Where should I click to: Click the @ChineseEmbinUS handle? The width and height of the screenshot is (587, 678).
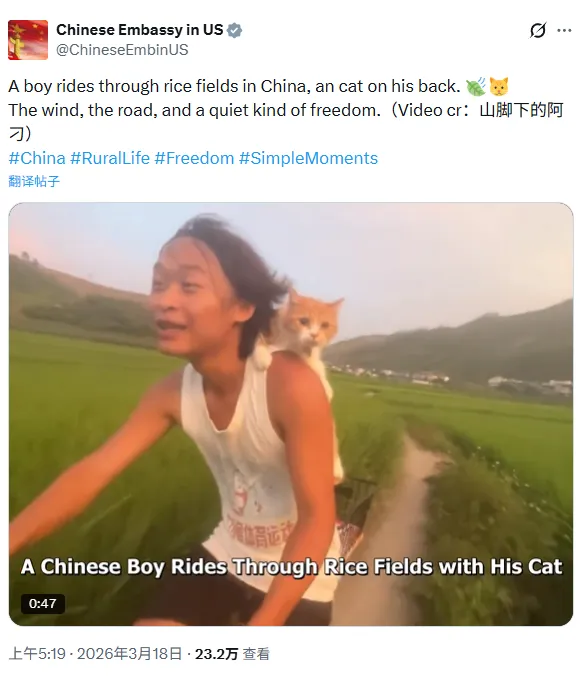click(122, 50)
